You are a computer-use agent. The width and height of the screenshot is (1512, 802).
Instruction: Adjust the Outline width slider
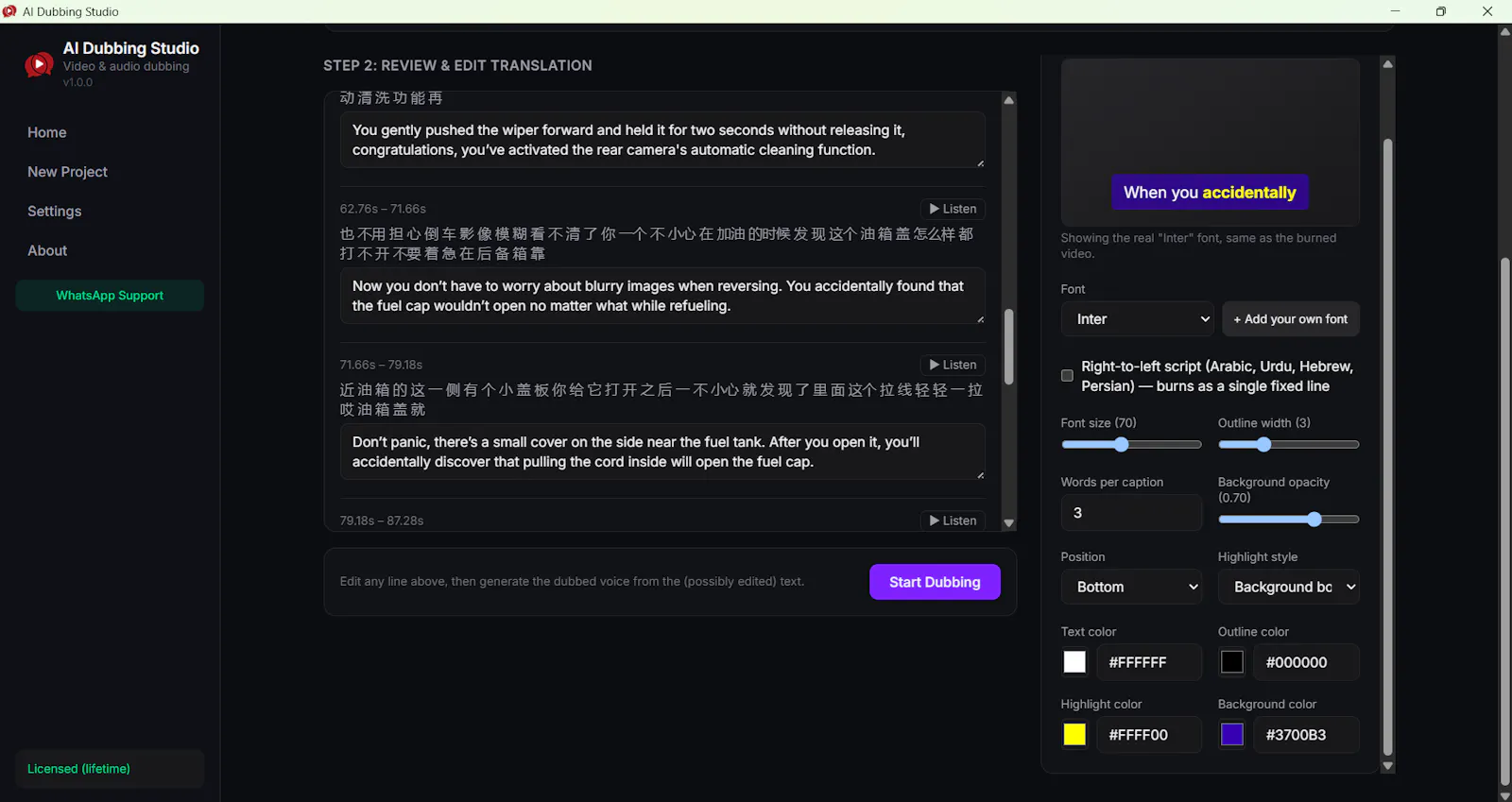pos(1288,445)
